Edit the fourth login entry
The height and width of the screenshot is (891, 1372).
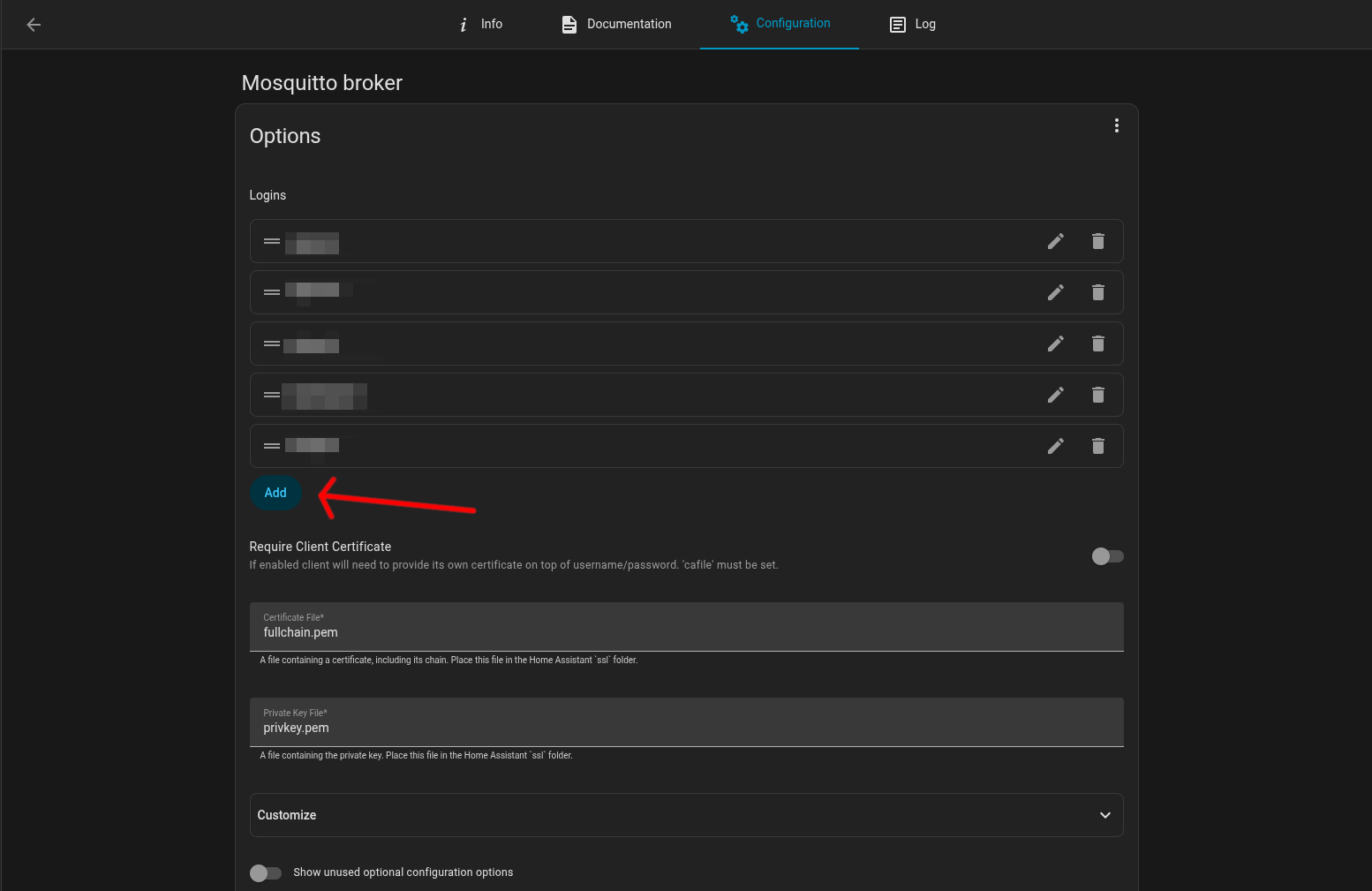point(1056,395)
